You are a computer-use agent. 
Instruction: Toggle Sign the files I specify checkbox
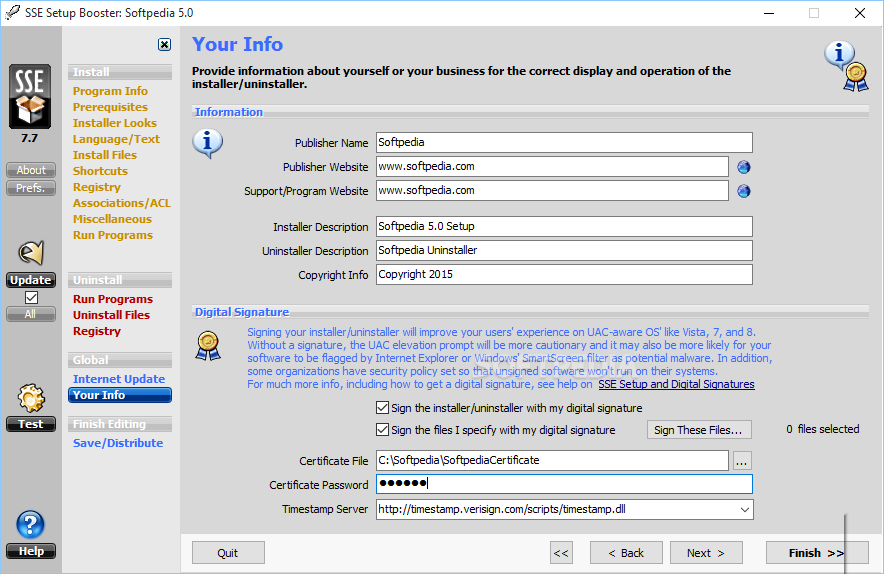[382, 430]
